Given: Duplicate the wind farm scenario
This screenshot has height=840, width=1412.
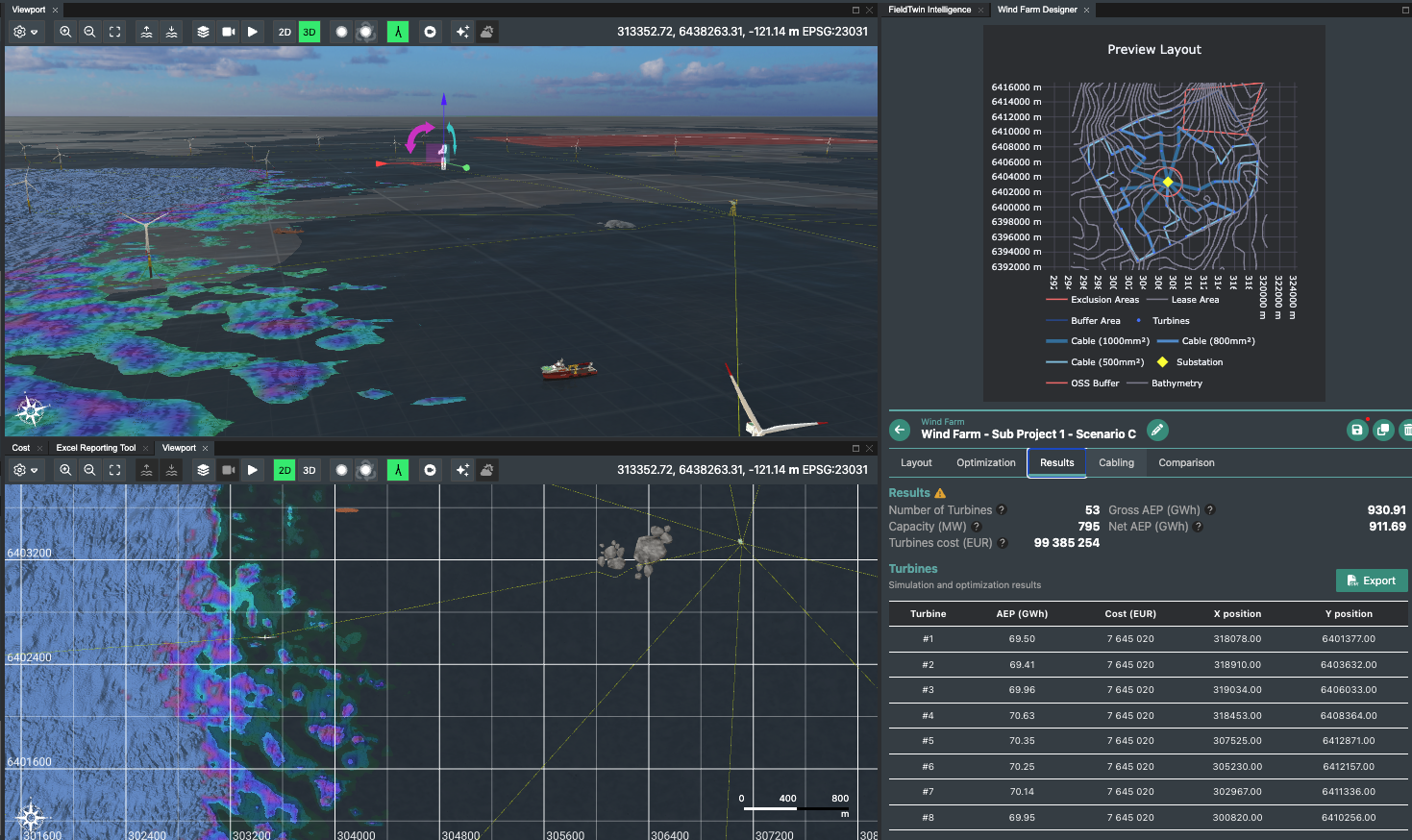Looking at the screenshot, I should coord(1382,430).
